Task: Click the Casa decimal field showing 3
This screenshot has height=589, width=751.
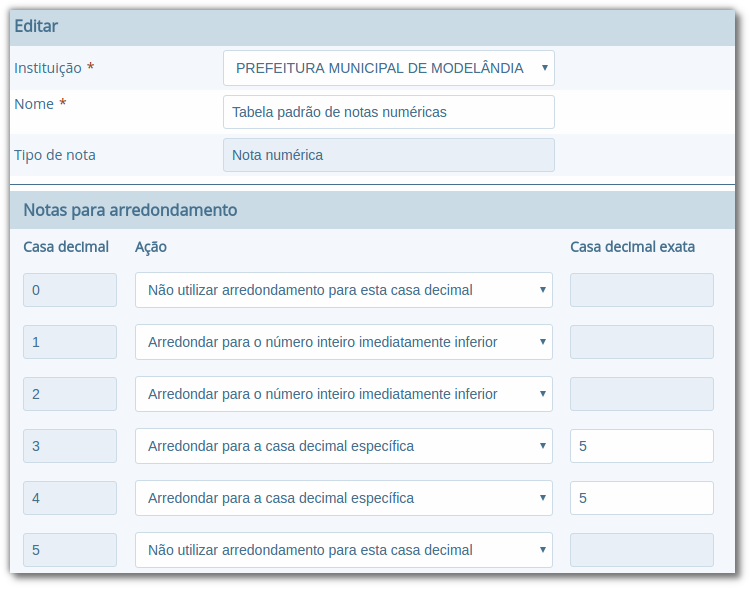Action: click(x=70, y=446)
